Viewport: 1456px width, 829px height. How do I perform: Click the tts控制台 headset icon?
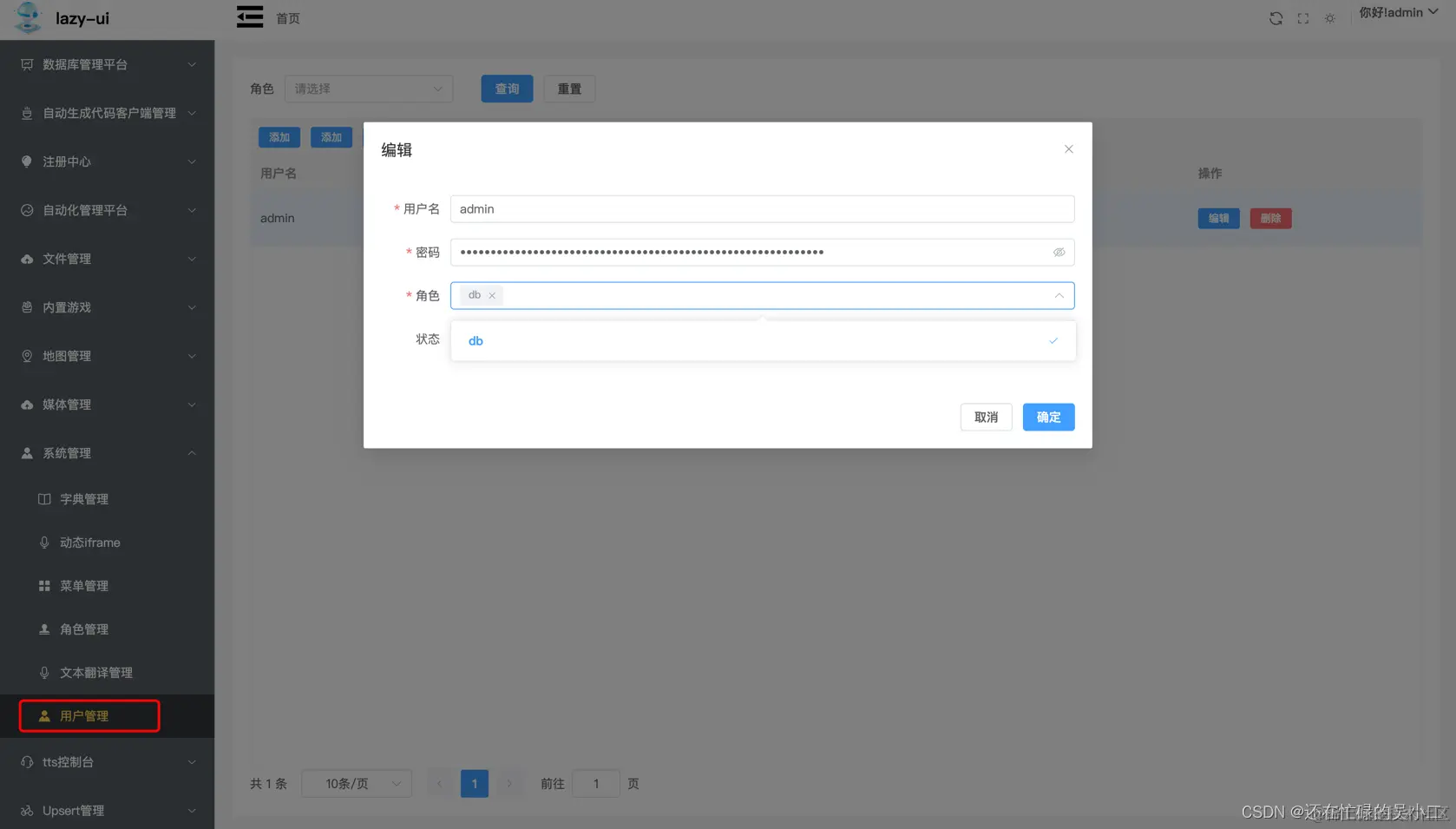click(x=27, y=762)
